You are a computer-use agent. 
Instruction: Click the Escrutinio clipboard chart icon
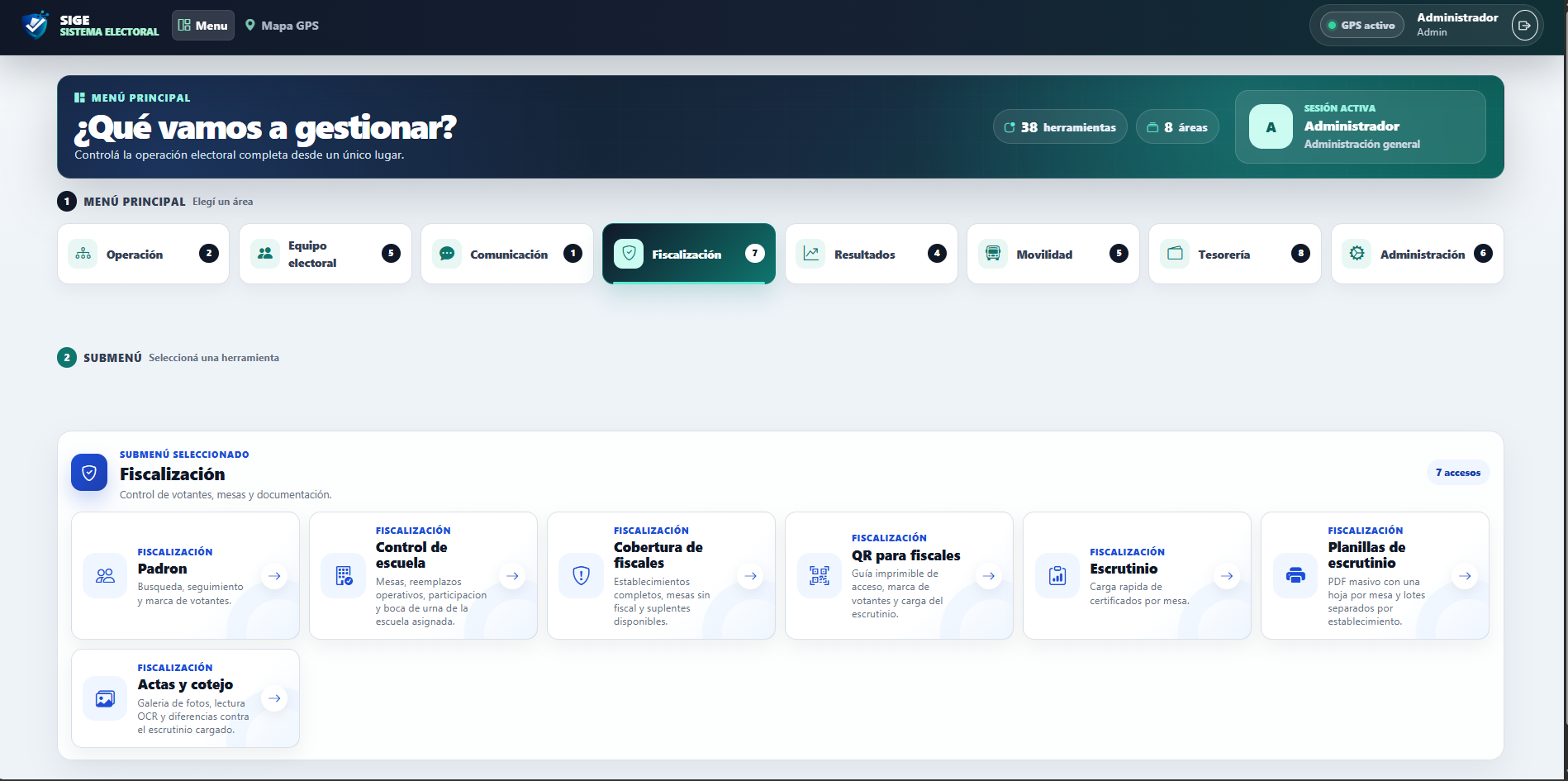(x=1057, y=575)
